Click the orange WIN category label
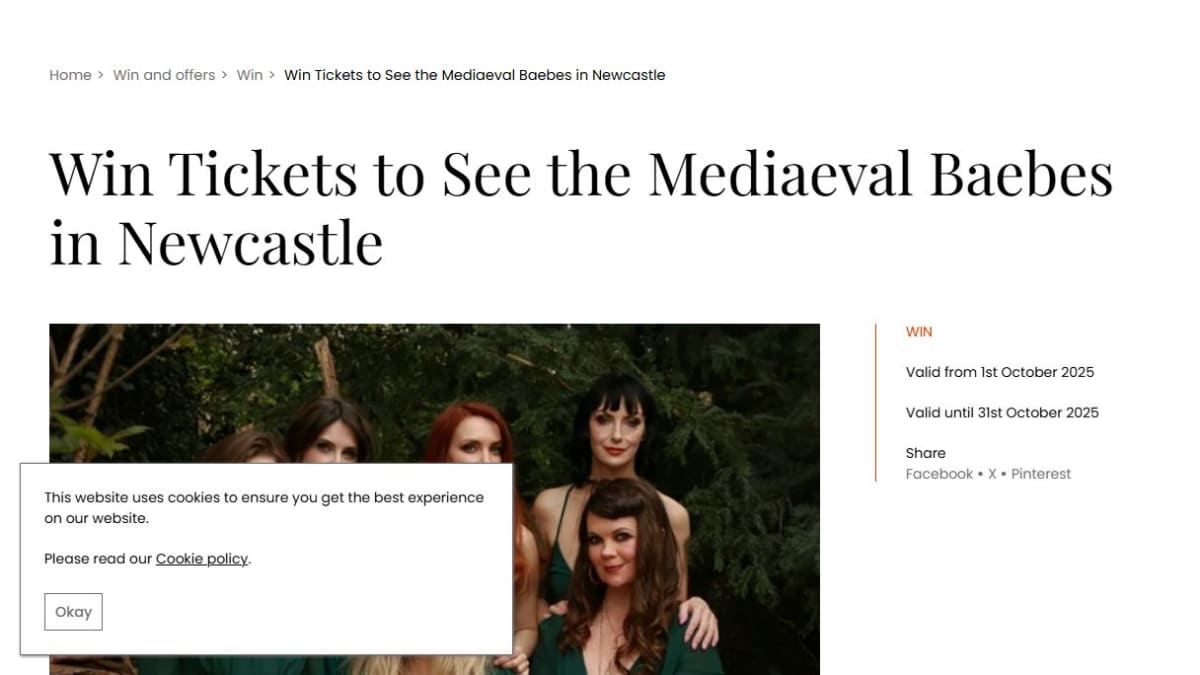The width and height of the screenshot is (1200, 675). tap(919, 332)
